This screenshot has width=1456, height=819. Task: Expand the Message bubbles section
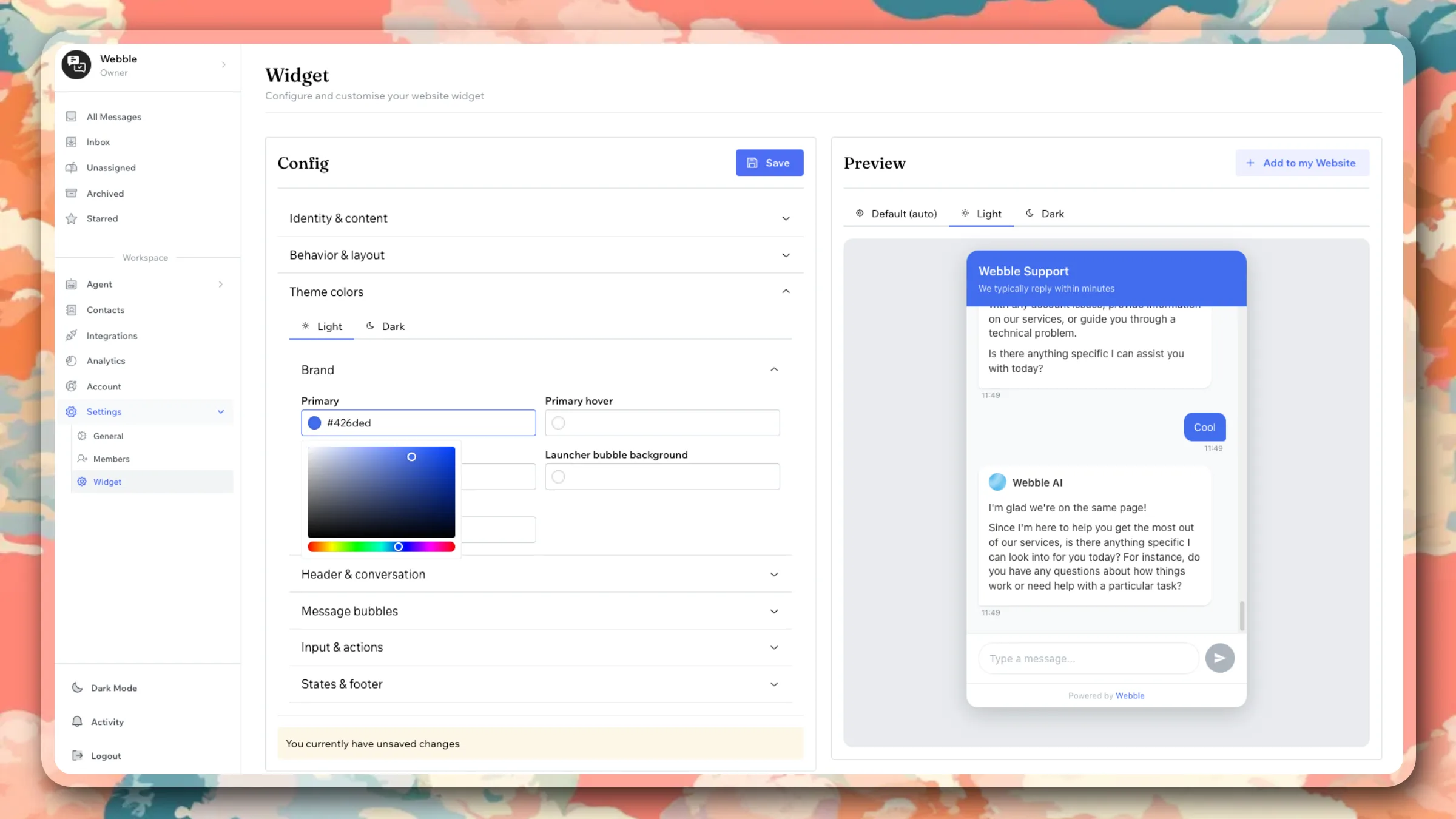(540, 612)
